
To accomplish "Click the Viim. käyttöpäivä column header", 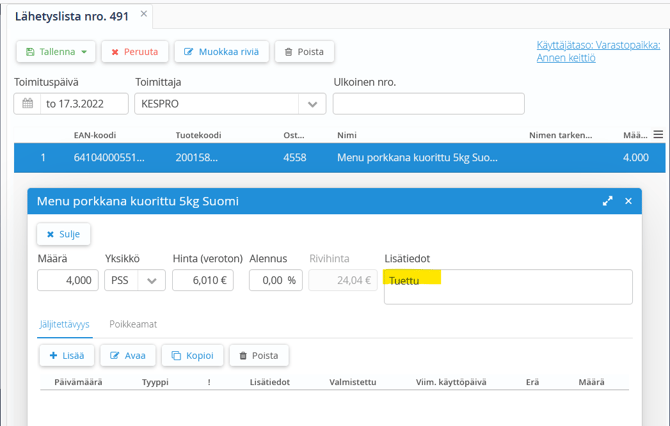I will (451, 382).
